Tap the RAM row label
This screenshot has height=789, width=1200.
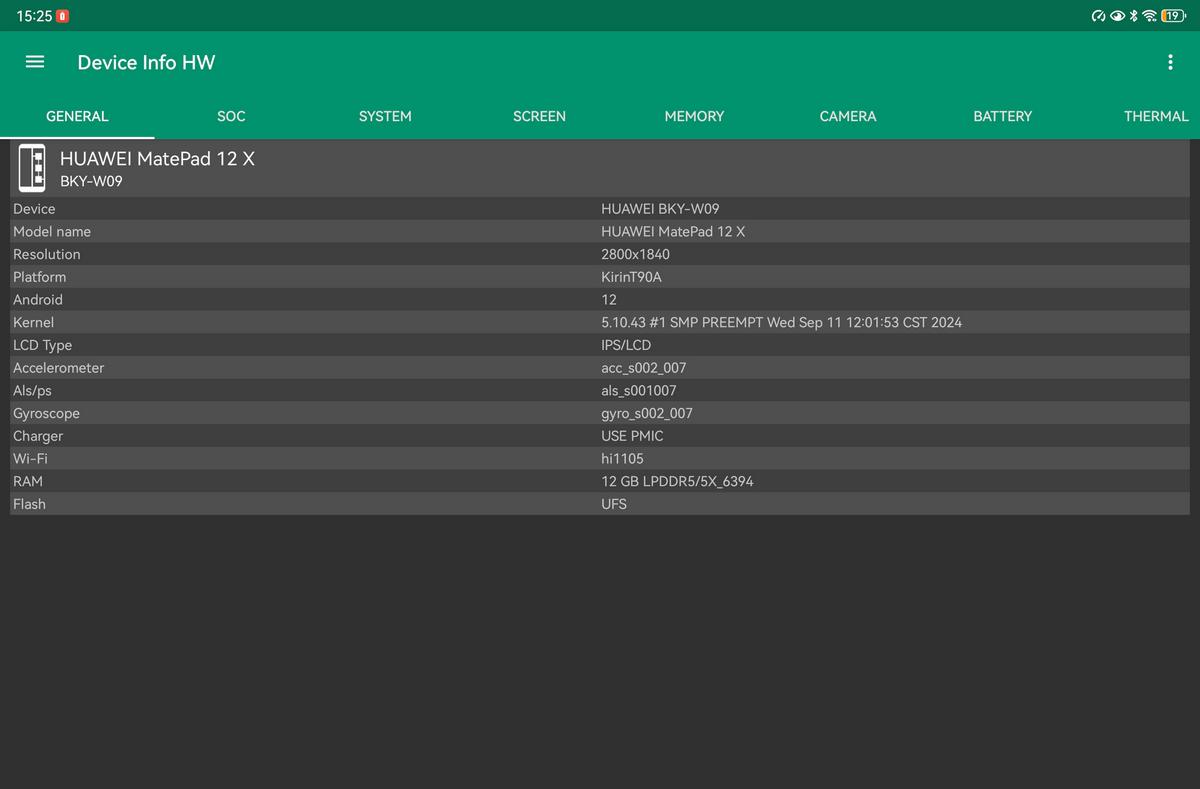pyautogui.click(x=28, y=481)
